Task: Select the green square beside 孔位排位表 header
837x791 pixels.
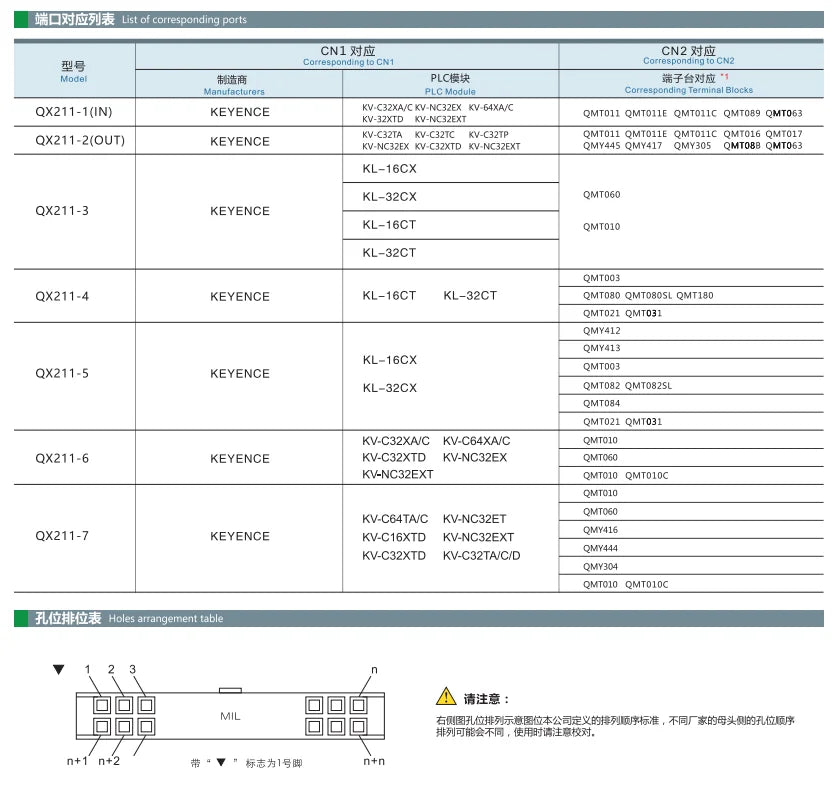Action: pyautogui.click(x=21, y=619)
